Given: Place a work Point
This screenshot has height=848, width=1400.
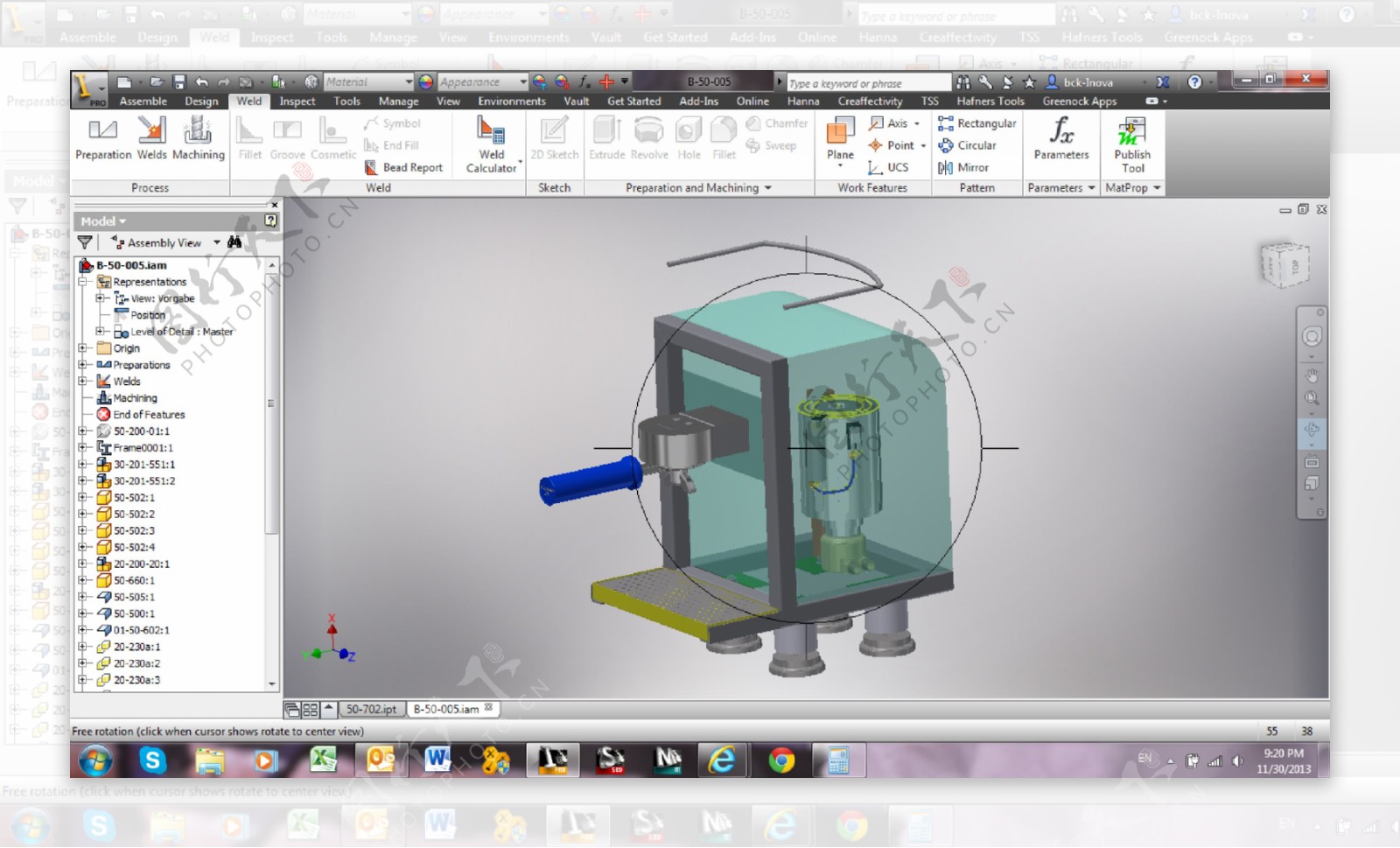Looking at the screenshot, I should point(896,145).
